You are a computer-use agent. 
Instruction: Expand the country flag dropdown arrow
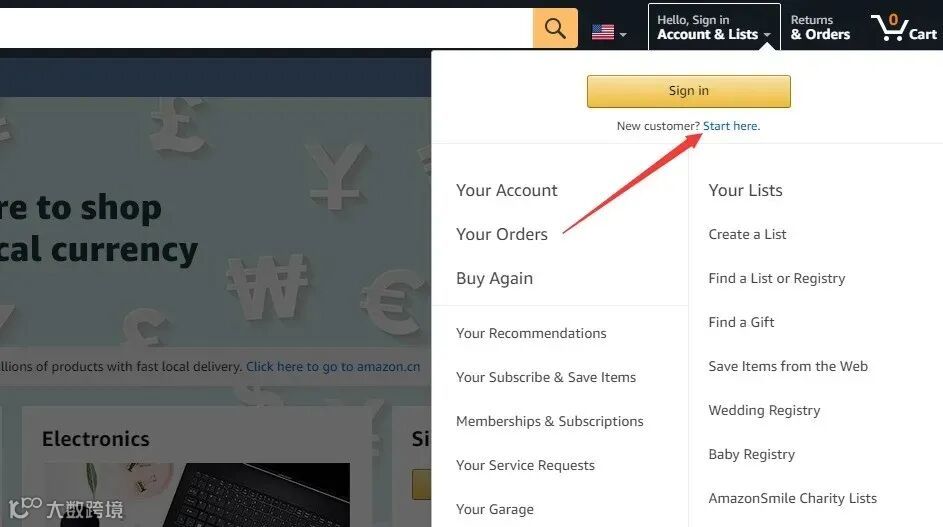coord(623,35)
